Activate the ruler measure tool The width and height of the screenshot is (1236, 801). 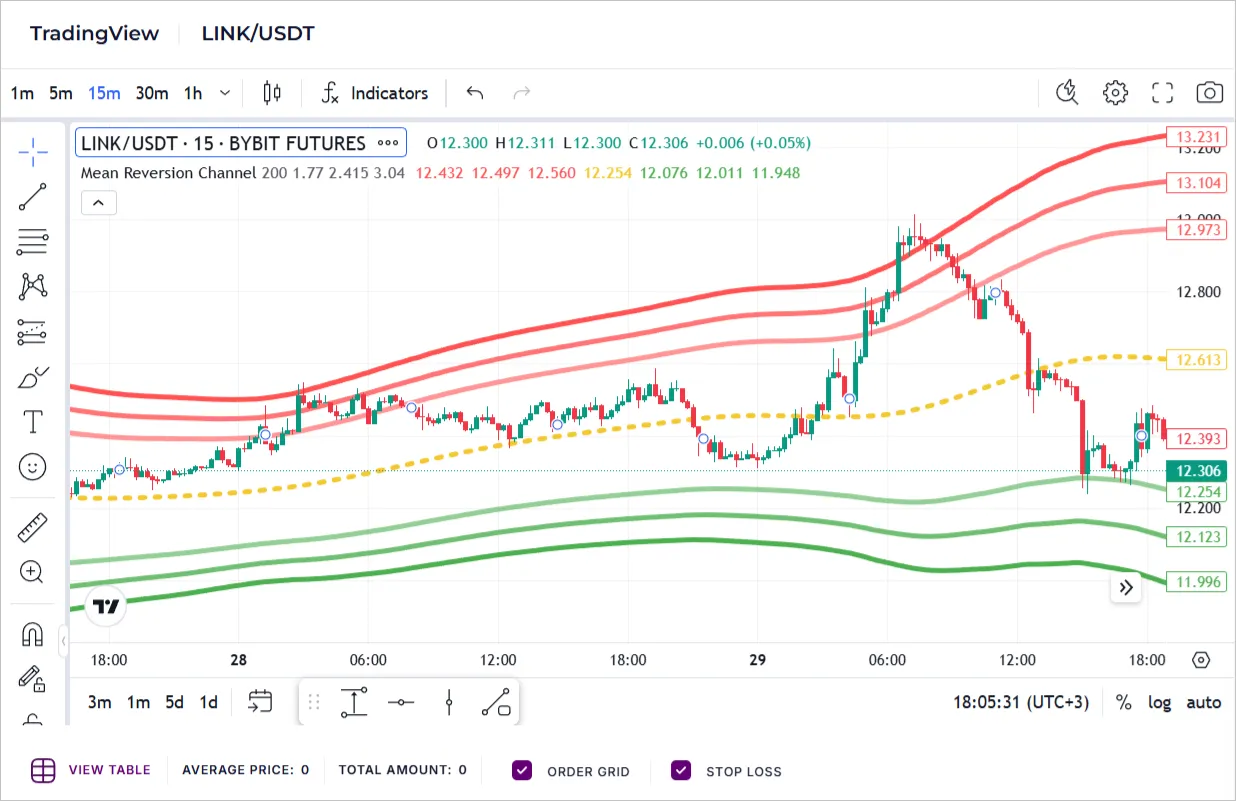pos(33,527)
